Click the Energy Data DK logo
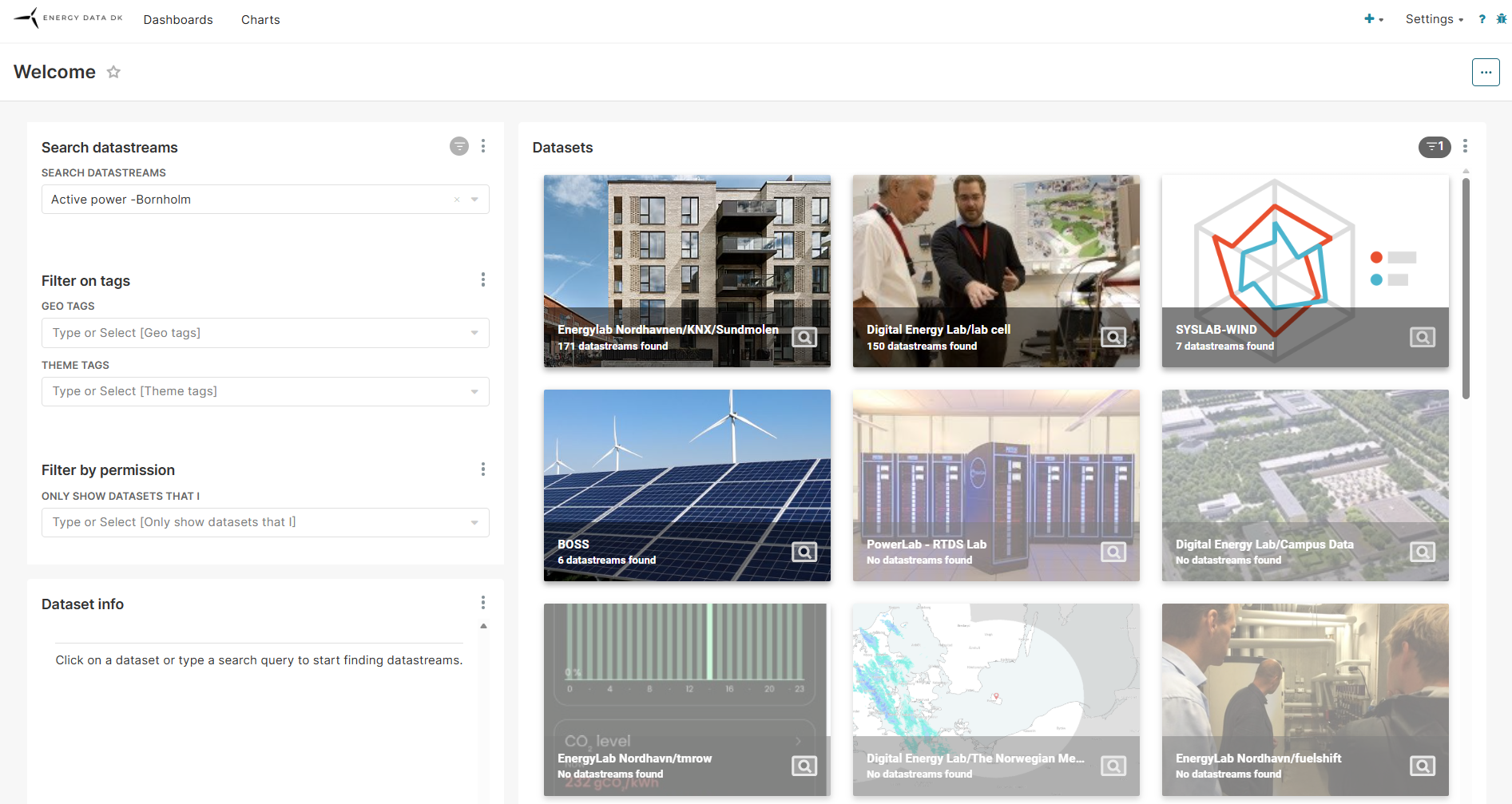 click(69, 18)
